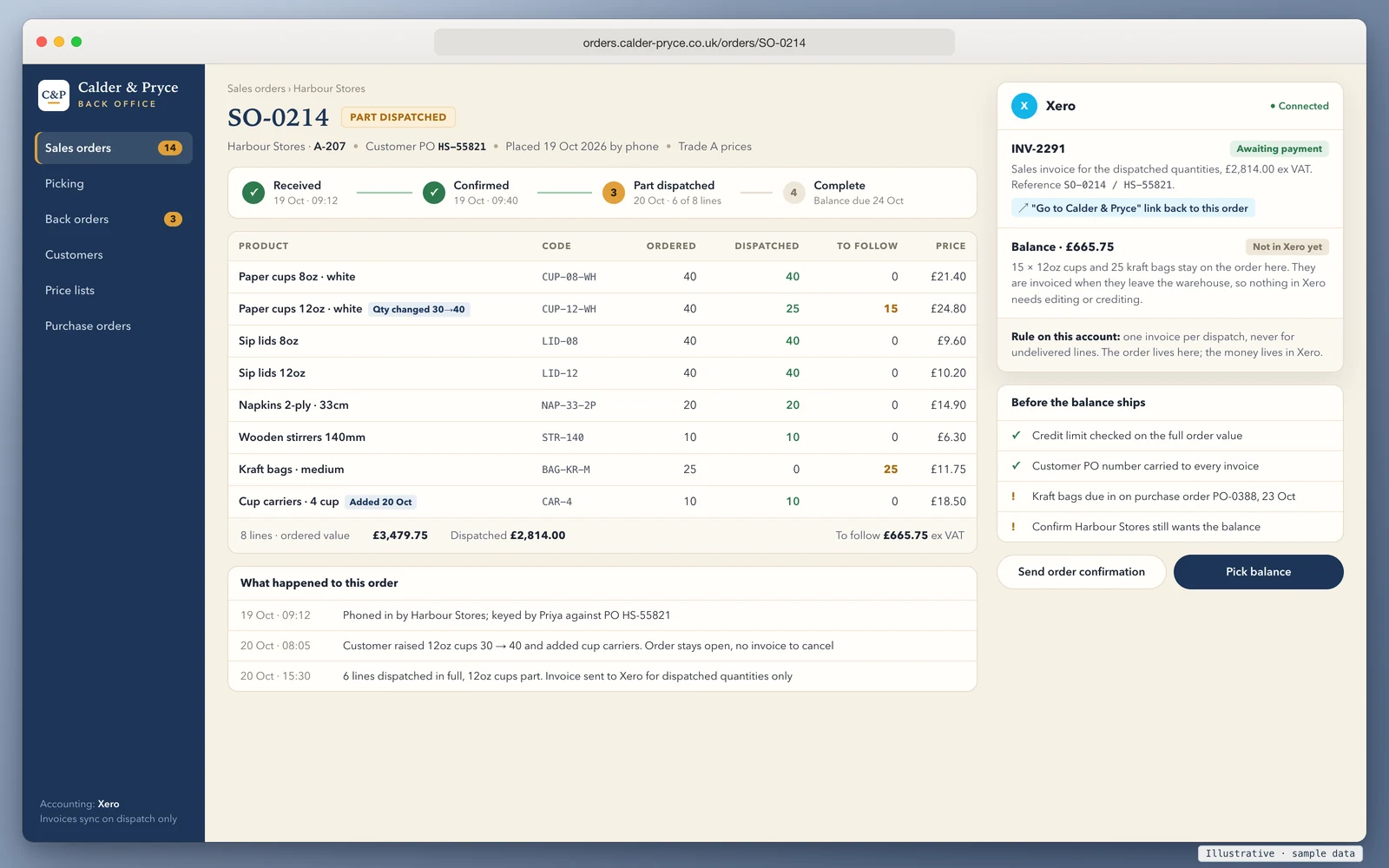
Task: Click invoice number INV-2291
Action: [x=1038, y=148]
